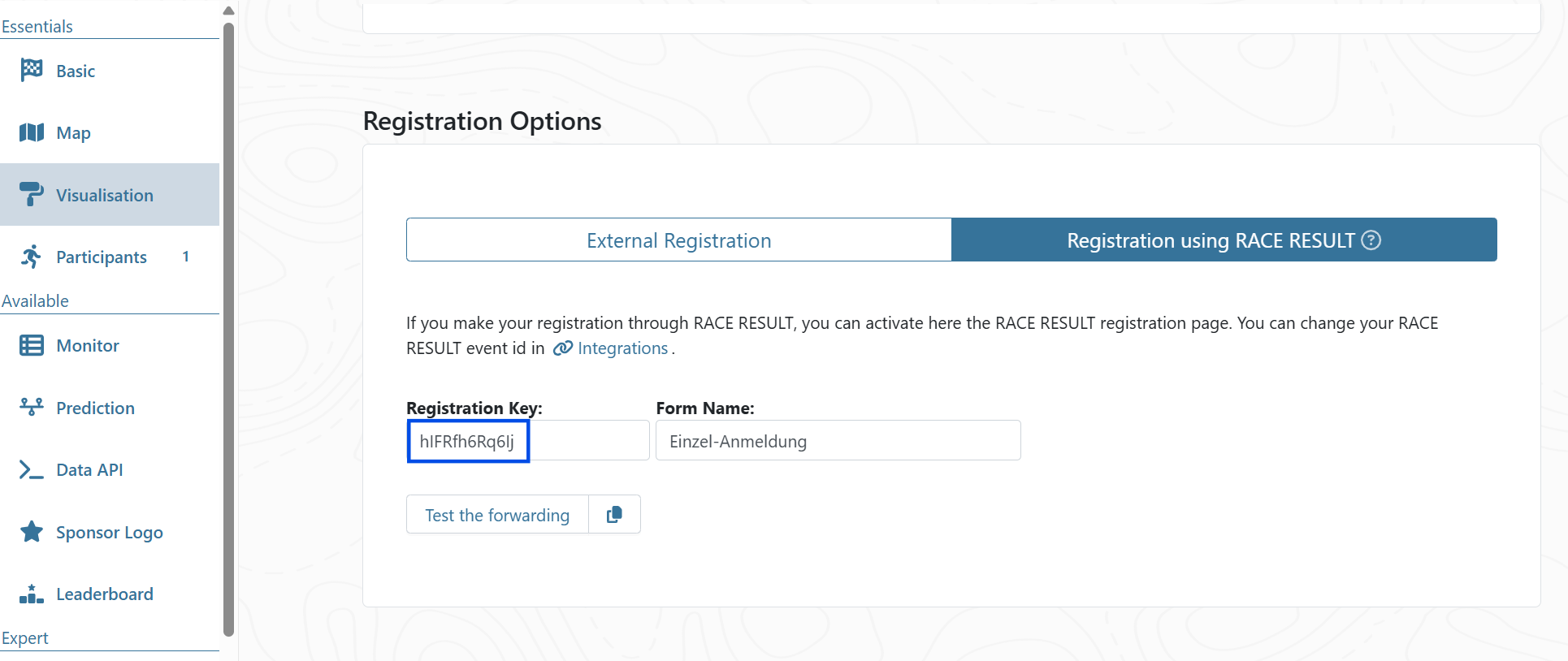Open the Leaderboard menu item
The height and width of the screenshot is (661, 1568).
point(104,594)
